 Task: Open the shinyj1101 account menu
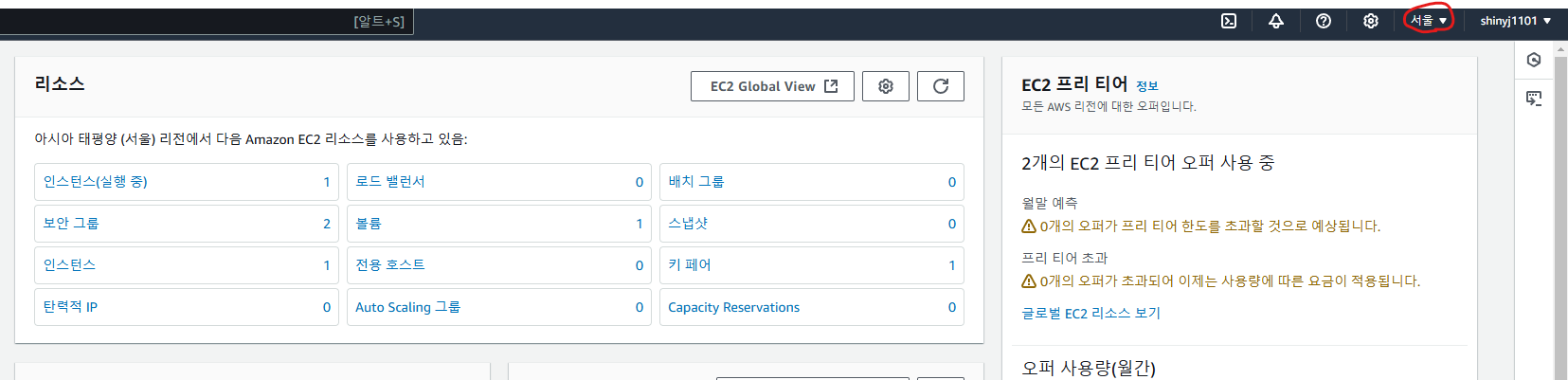(1516, 21)
